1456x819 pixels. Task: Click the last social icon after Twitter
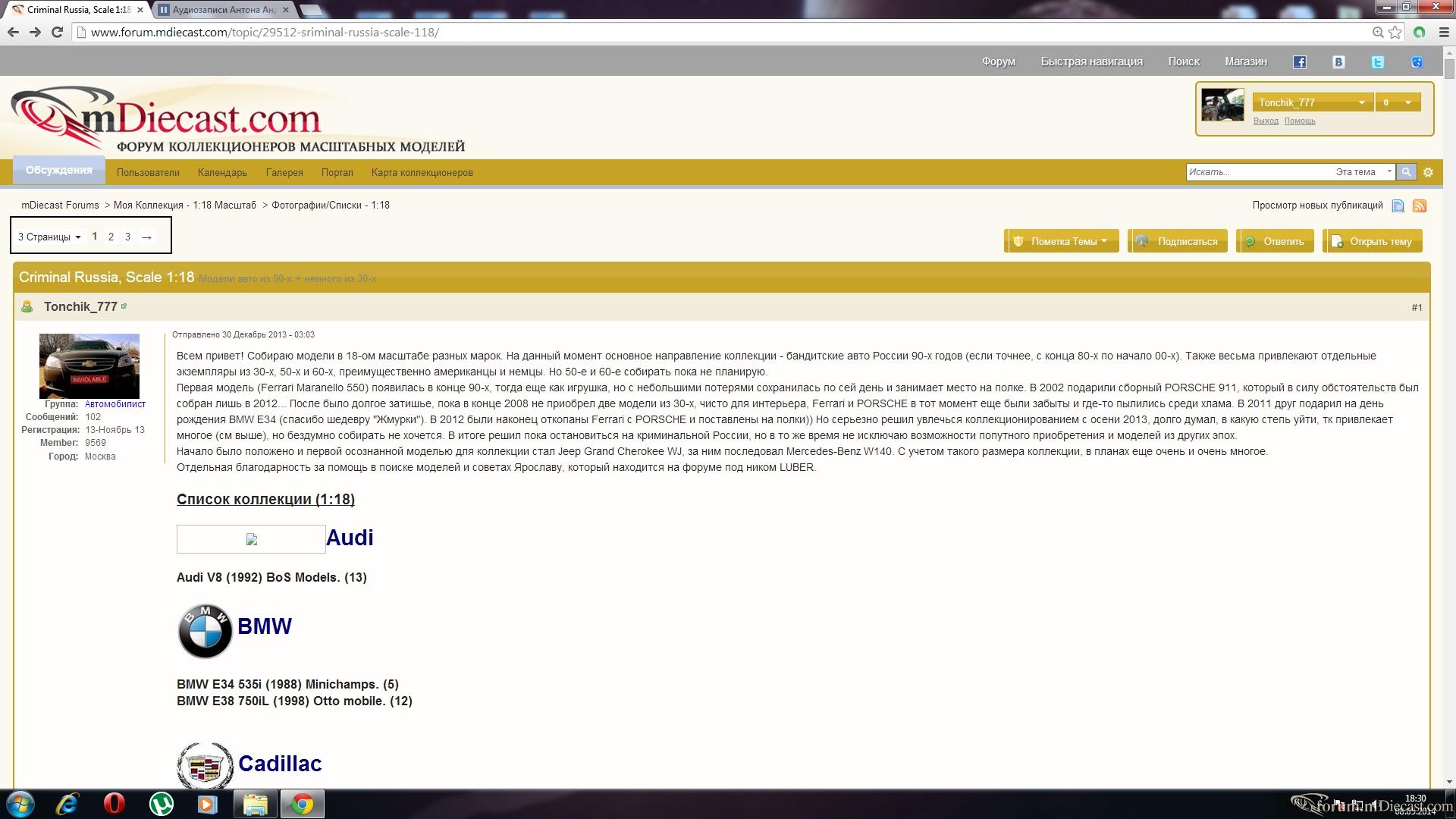(1417, 62)
